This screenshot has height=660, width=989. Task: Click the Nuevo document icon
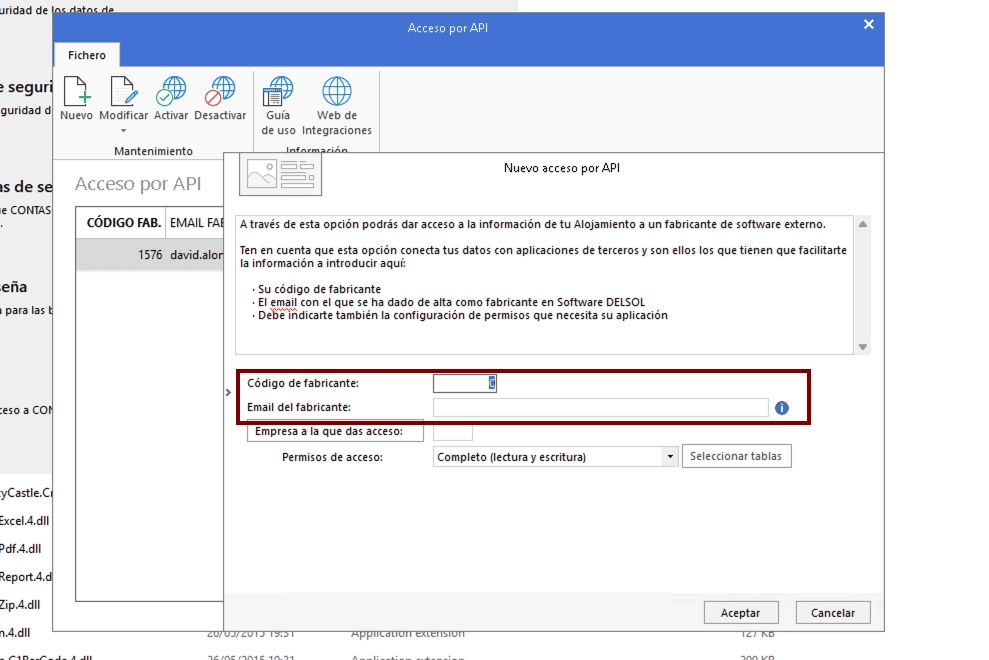tap(76, 91)
